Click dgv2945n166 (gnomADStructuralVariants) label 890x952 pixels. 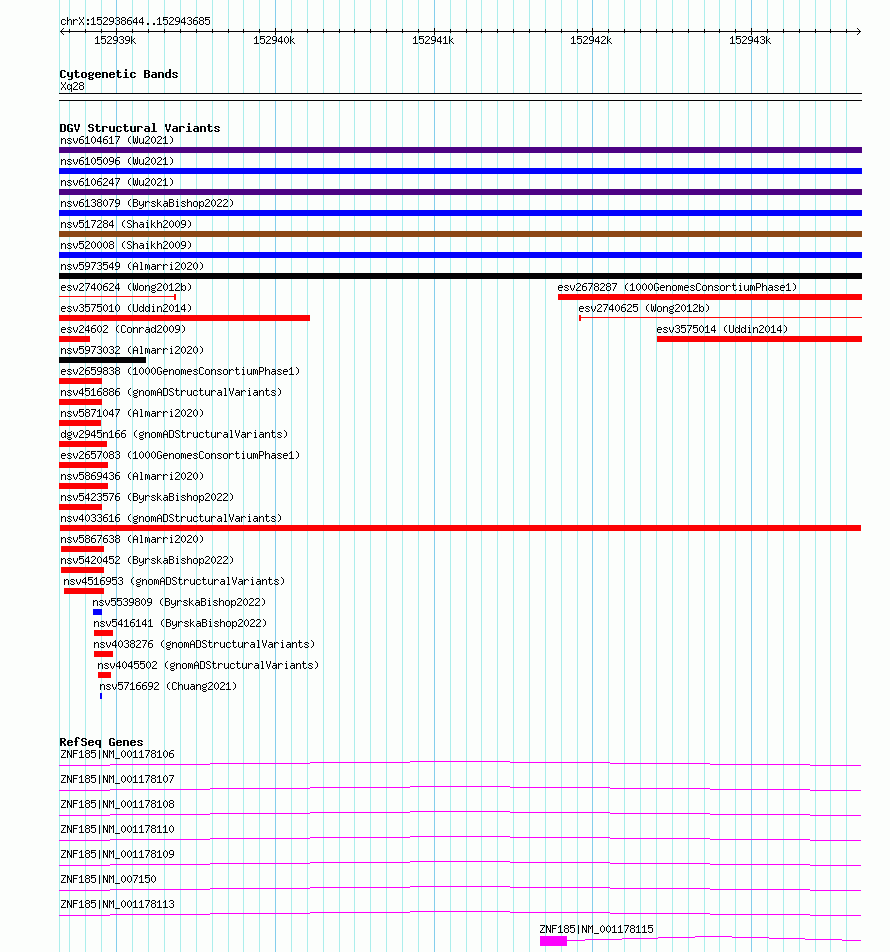click(x=174, y=435)
